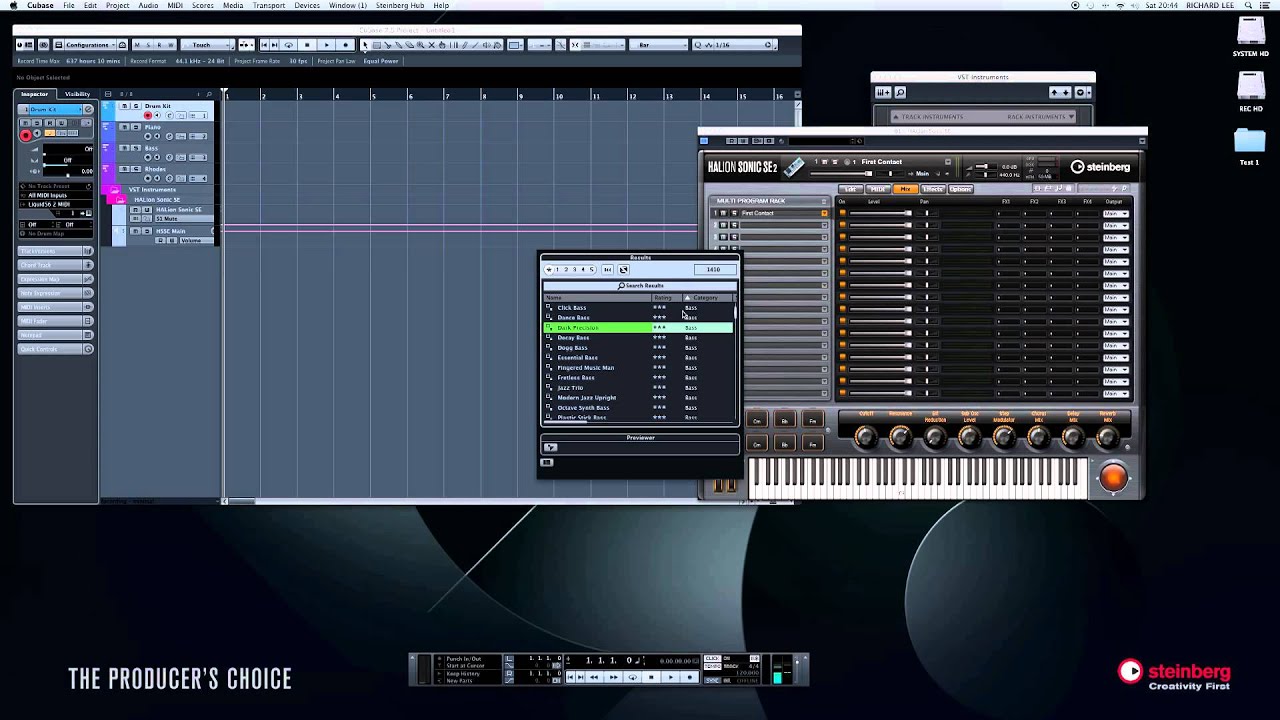Click the Play button in top toolbar
The image size is (1280, 720).
click(x=326, y=45)
